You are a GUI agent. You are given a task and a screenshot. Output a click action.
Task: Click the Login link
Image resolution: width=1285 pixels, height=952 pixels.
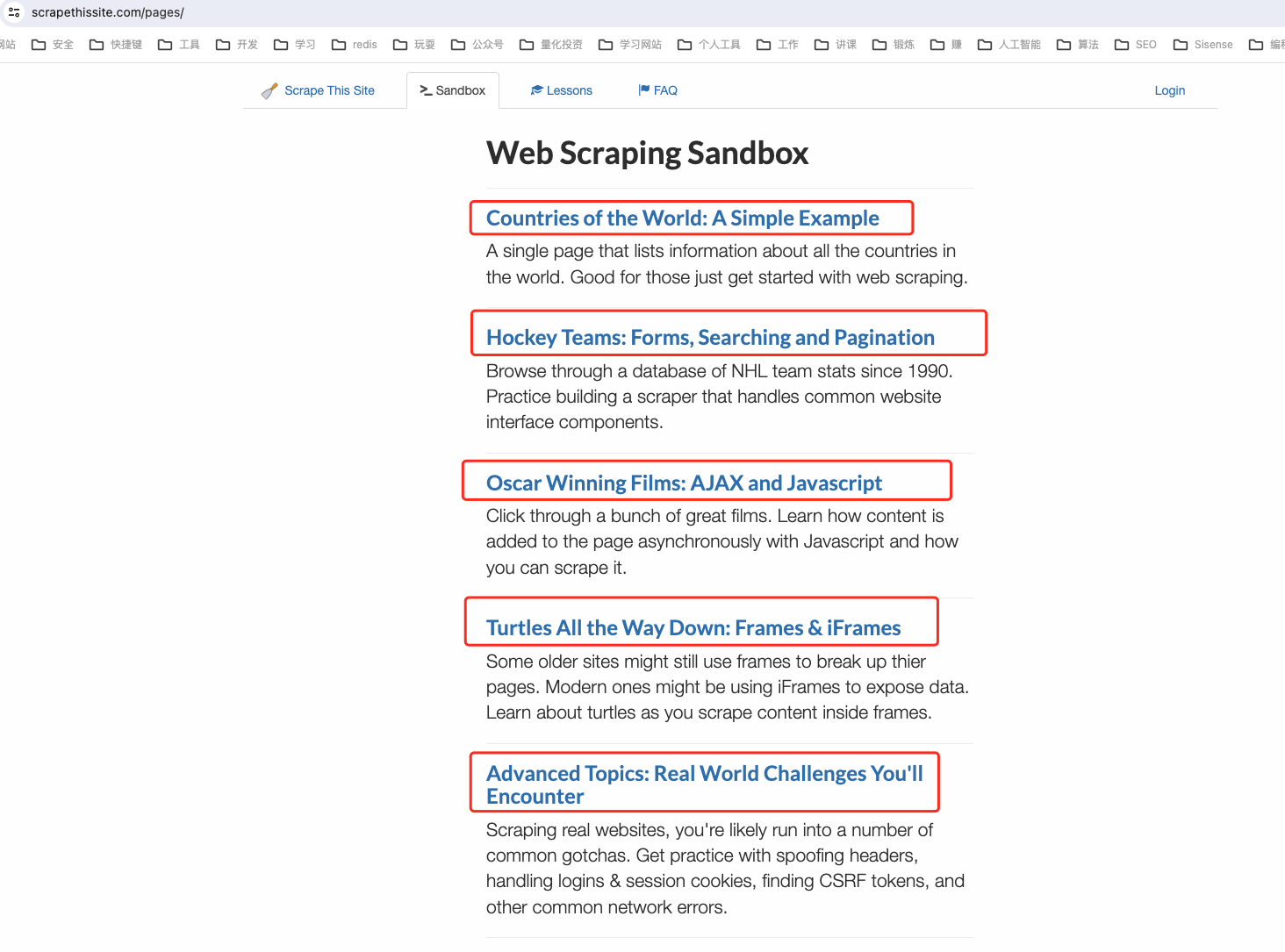coord(1169,90)
